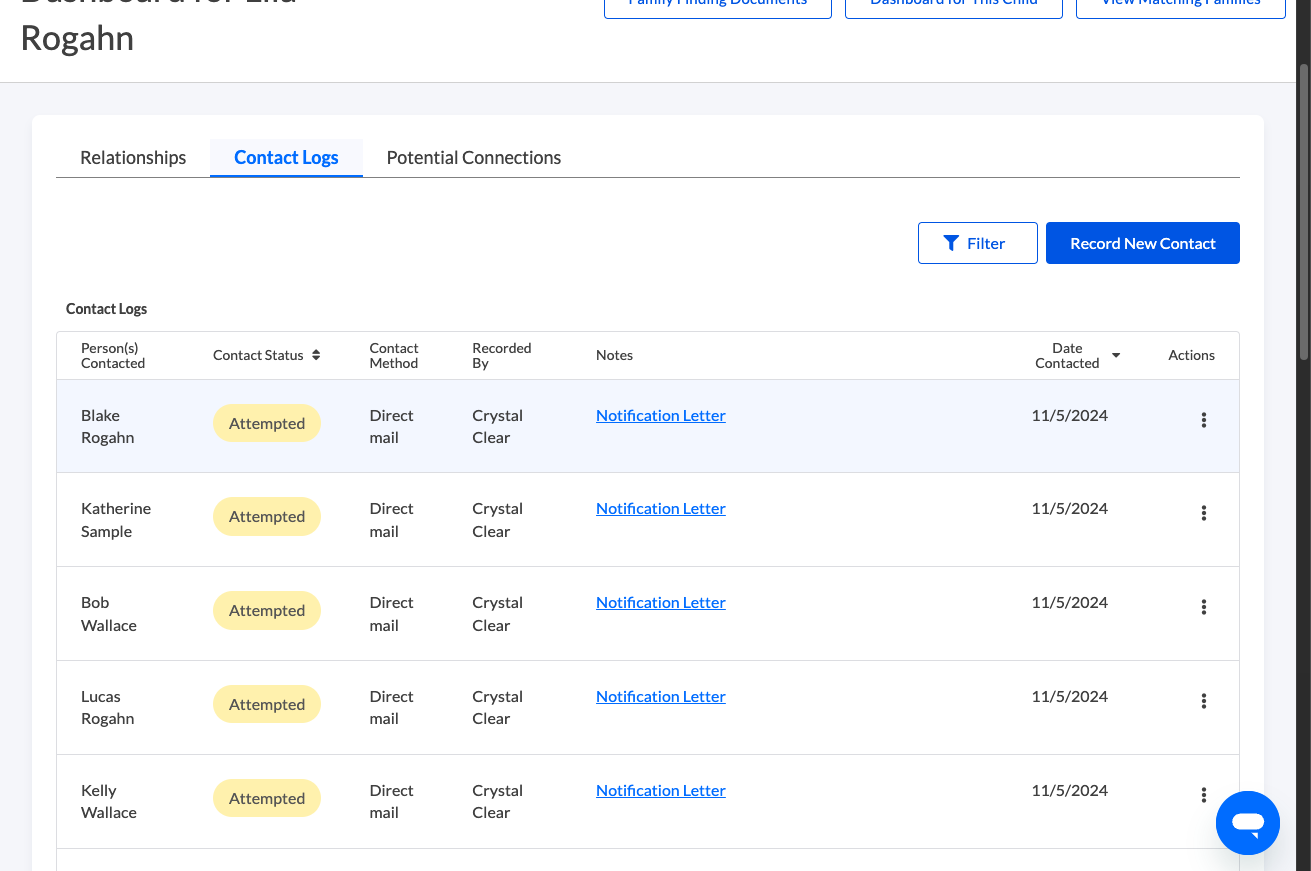Open Kelly Wallace's Notification Letter link
This screenshot has height=871, width=1311.
tap(661, 791)
